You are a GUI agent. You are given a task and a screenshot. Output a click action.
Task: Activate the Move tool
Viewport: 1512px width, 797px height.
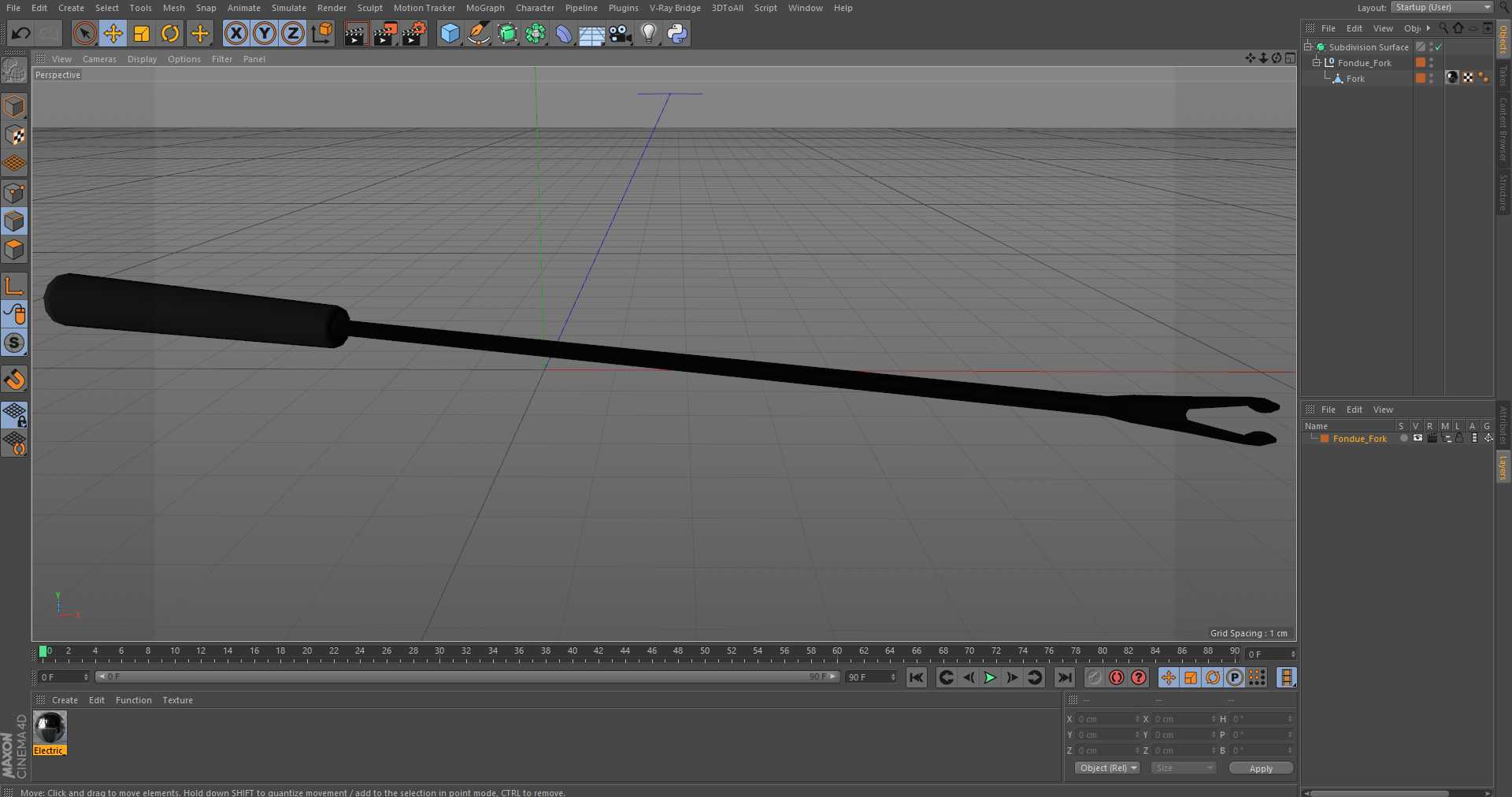(x=113, y=33)
